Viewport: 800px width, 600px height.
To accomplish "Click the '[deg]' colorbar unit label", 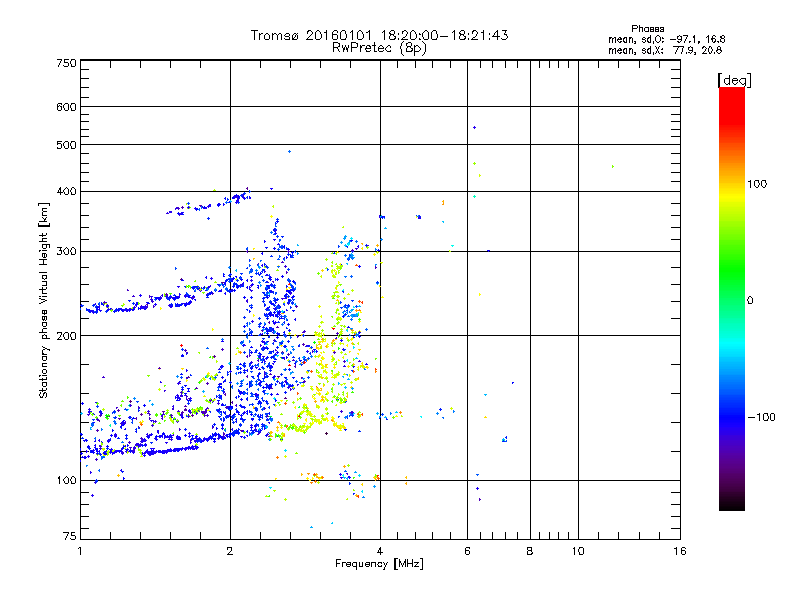I will [x=734, y=80].
